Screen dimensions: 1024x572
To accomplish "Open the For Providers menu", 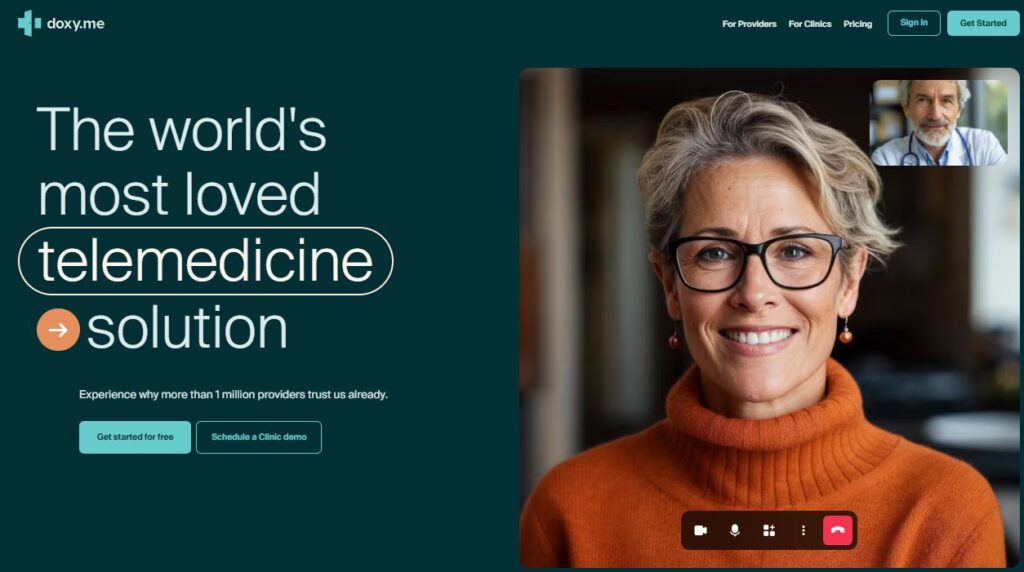I will point(749,24).
